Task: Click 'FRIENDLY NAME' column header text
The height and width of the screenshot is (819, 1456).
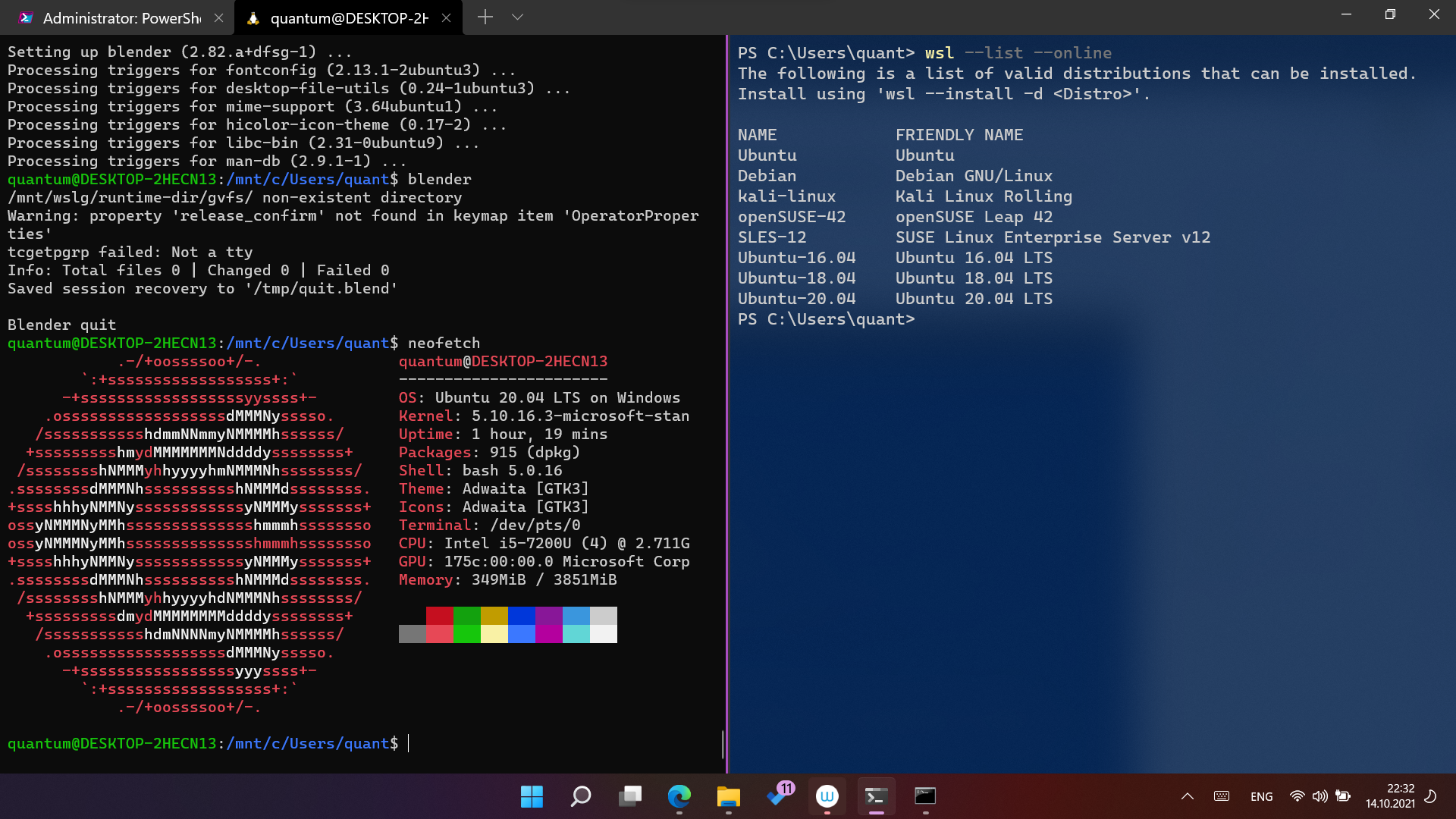Action: [x=959, y=135]
